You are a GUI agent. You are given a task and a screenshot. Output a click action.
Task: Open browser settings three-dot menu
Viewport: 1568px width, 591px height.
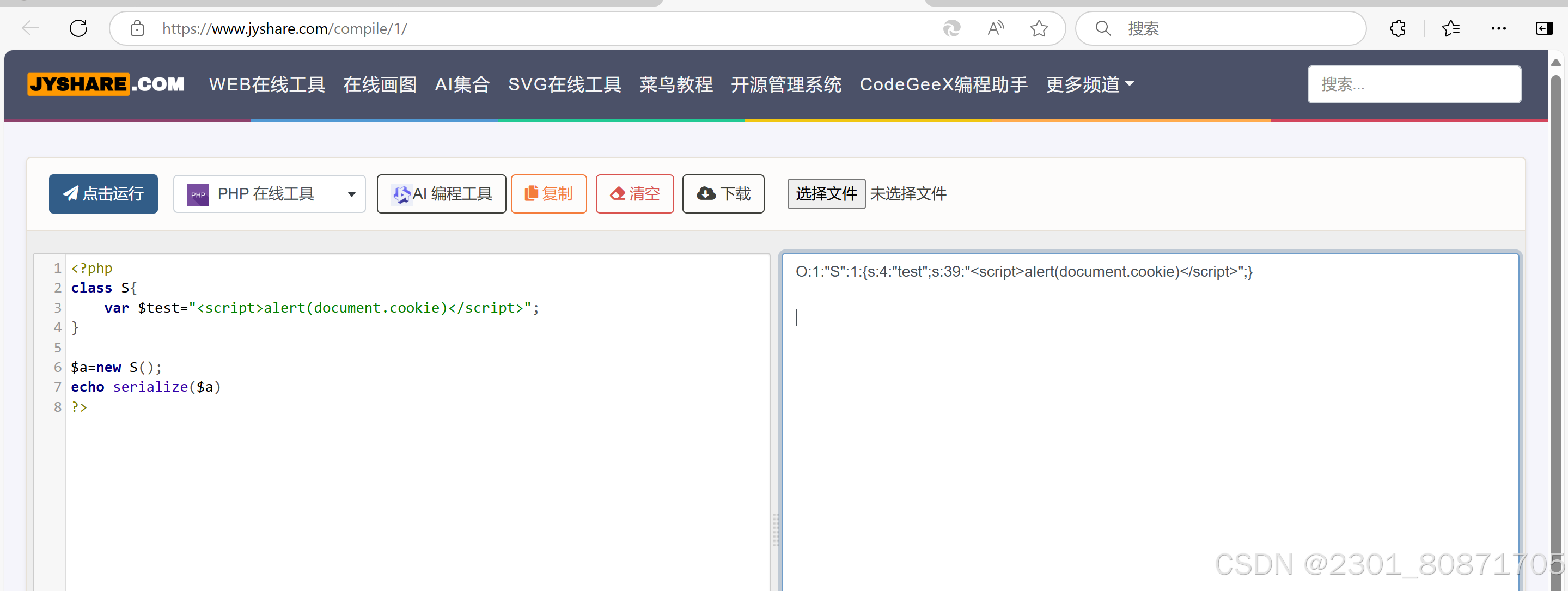[1499, 29]
